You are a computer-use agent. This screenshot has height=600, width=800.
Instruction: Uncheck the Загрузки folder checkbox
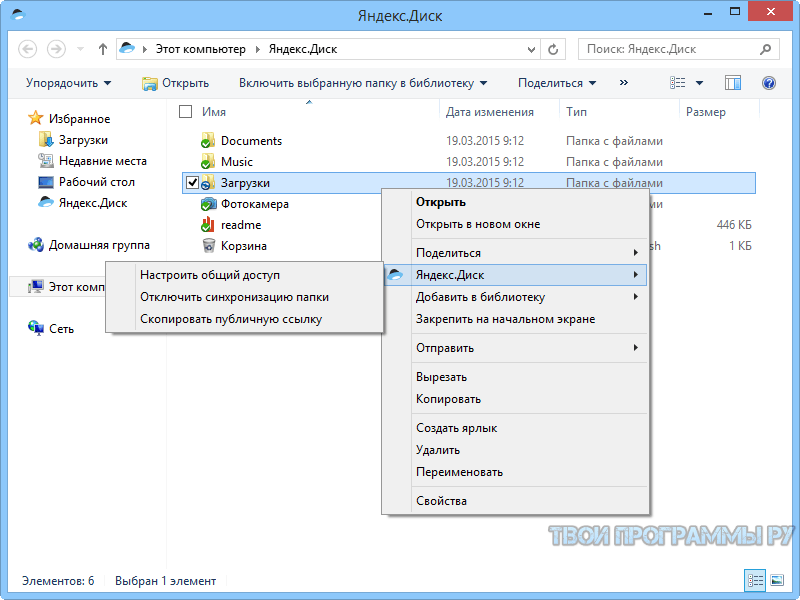[192, 183]
